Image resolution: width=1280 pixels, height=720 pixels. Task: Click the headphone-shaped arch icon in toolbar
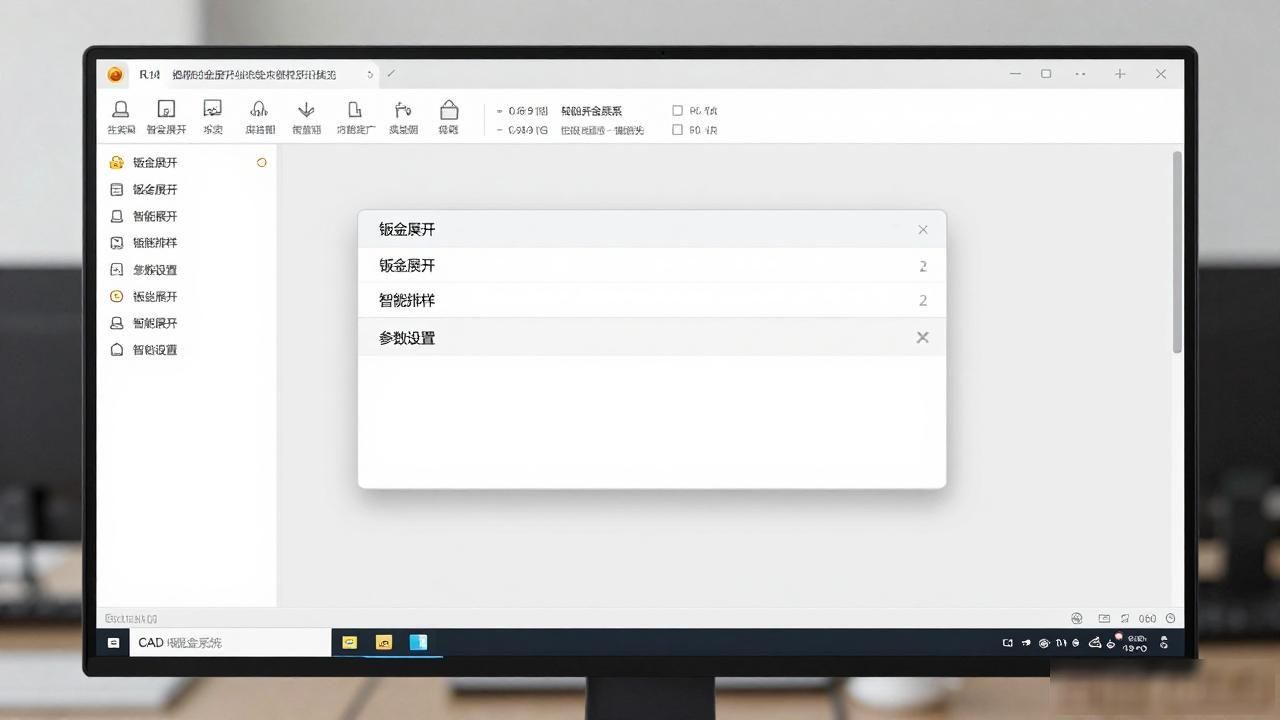259,109
